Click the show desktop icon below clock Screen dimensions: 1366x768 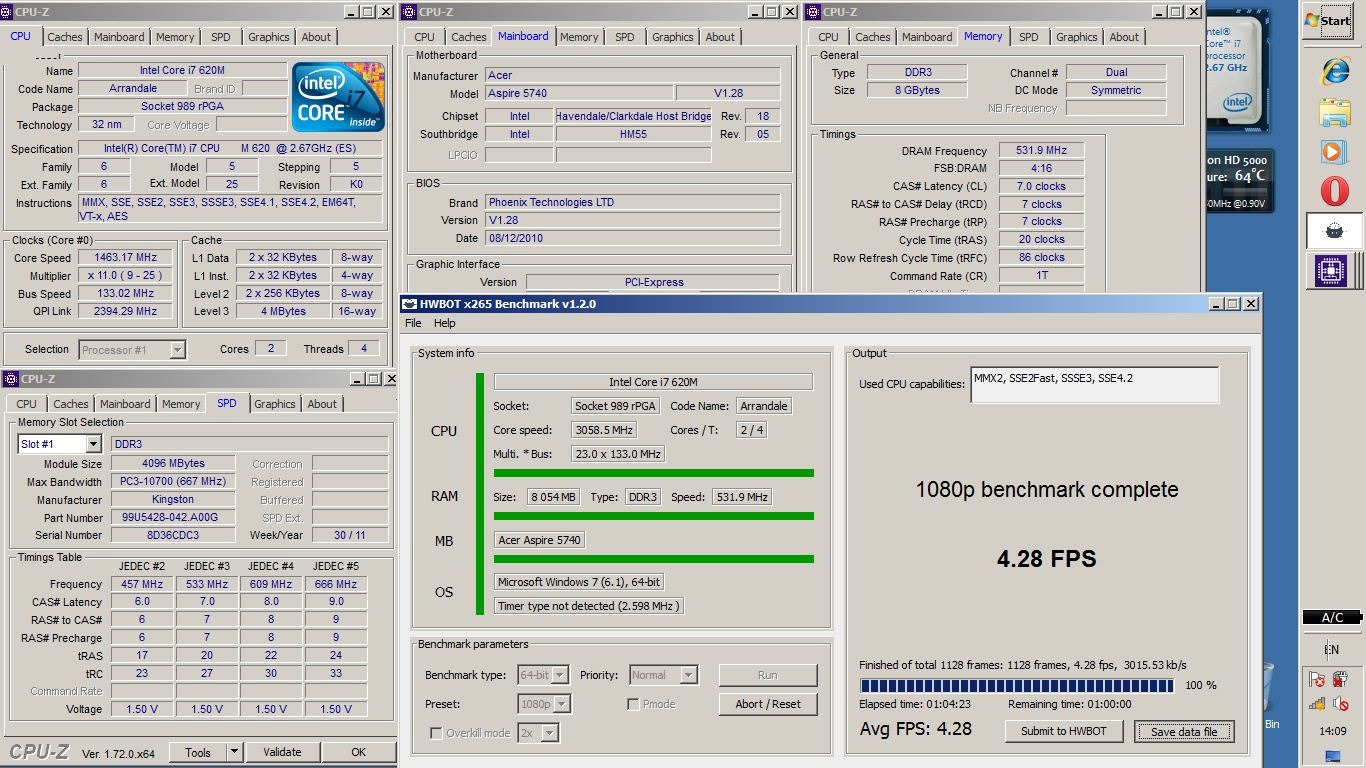(x=1333, y=756)
